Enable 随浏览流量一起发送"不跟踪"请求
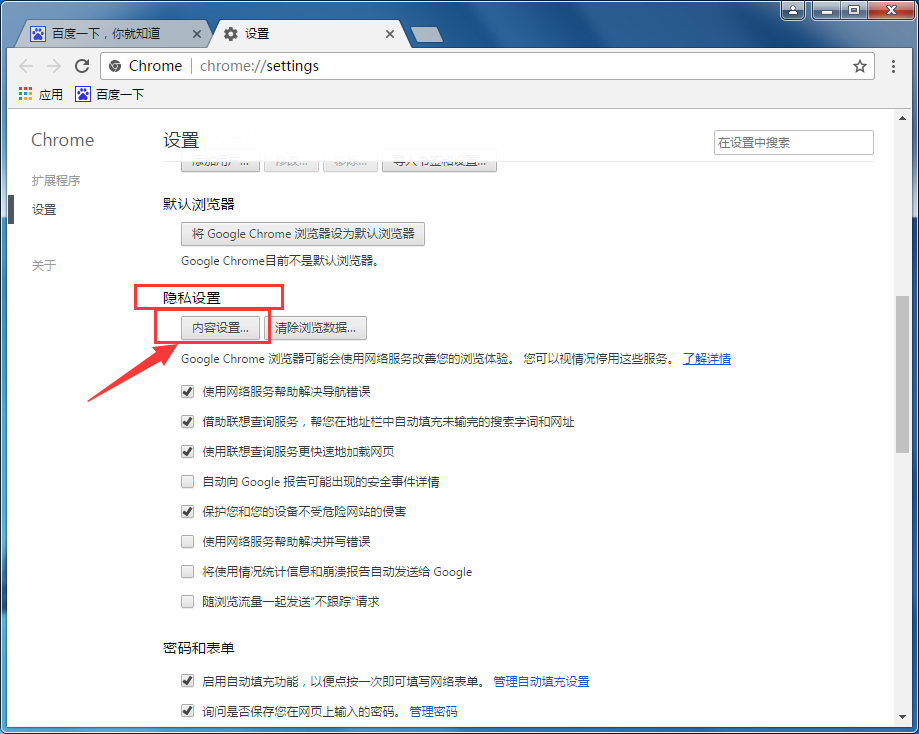The image size is (919, 734). point(187,601)
